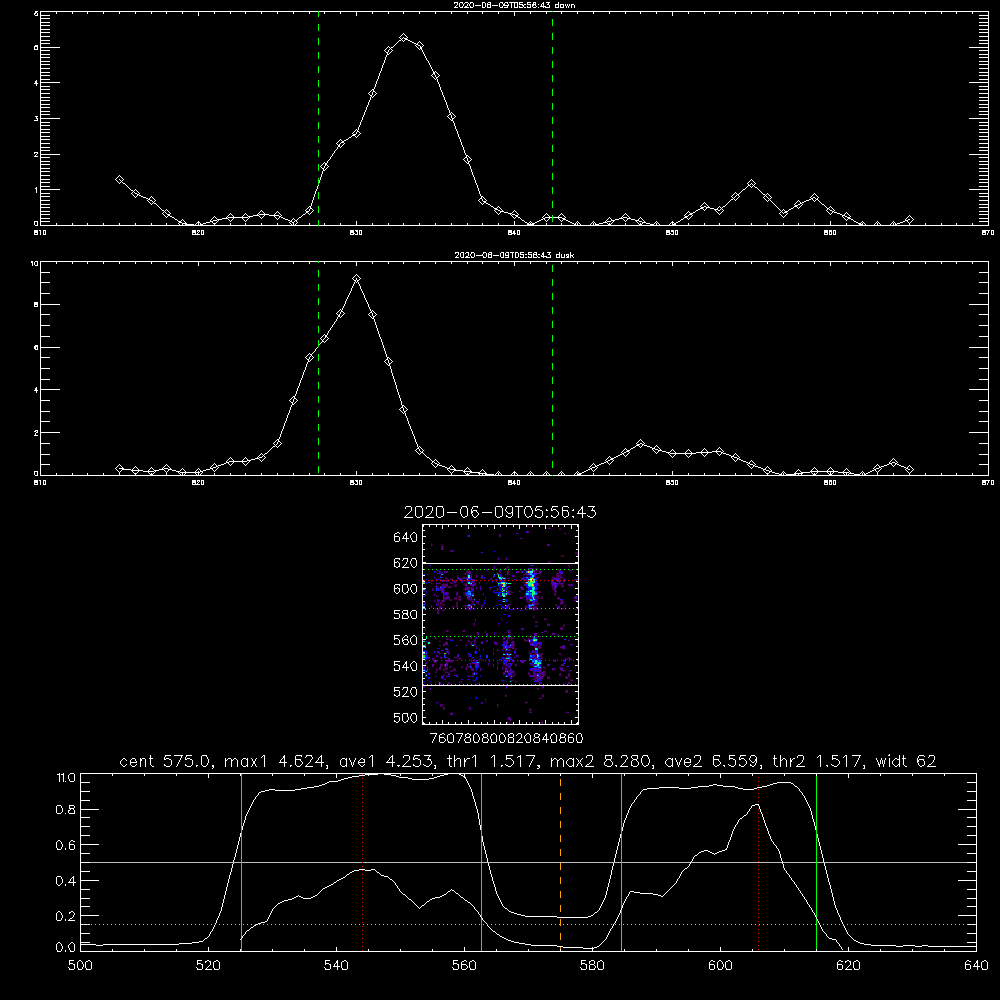The height and width of the screenshot is (1000, 1000).
Task: Click the 'max2 8.280' value in bottom plot title
Action: point(599,761)
